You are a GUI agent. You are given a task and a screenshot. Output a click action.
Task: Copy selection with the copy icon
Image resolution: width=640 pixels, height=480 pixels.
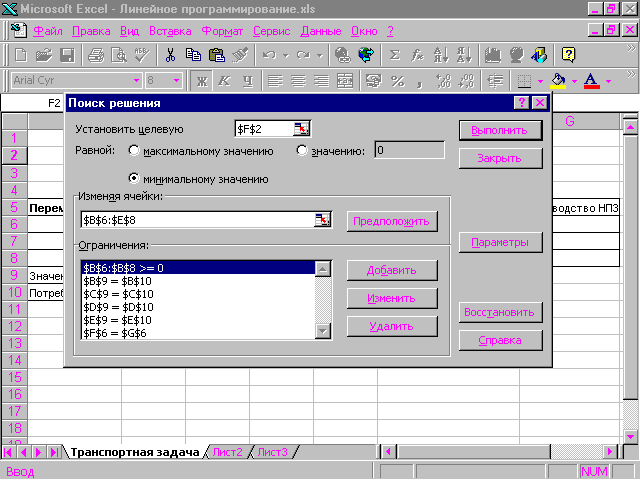193,55
